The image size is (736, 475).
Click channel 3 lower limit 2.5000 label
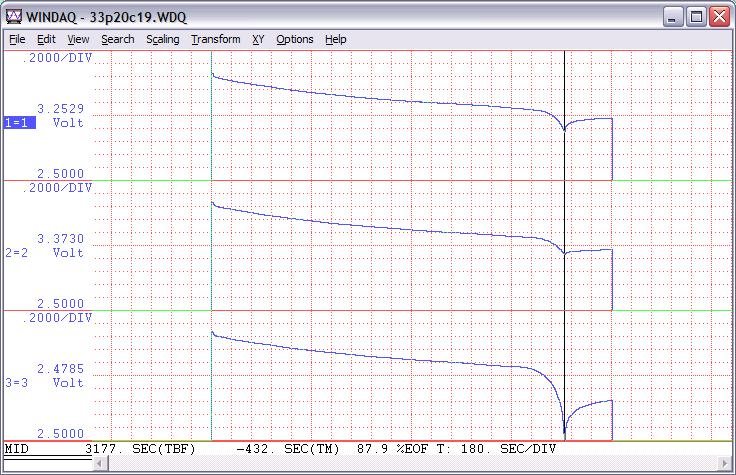pyautogui.click(x=61, y=434)
